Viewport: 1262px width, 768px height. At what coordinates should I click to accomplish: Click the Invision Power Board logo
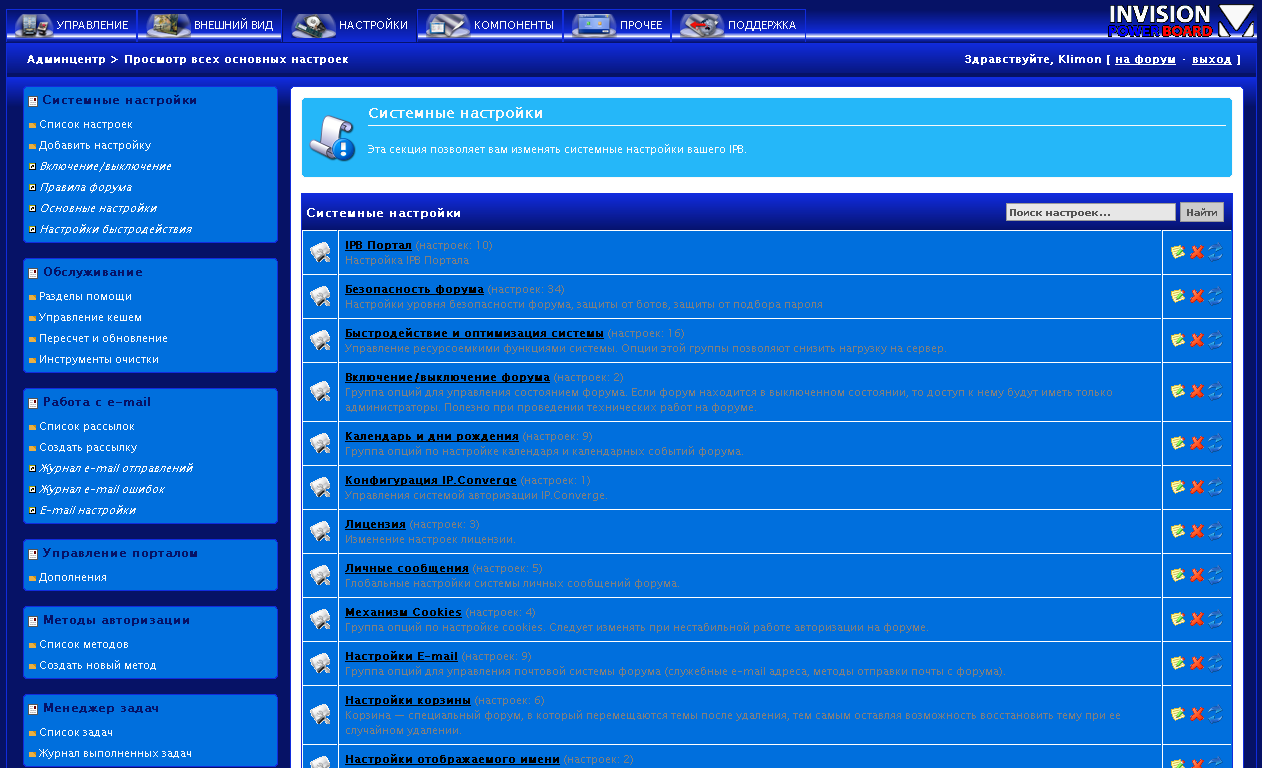pos(1180,20)
